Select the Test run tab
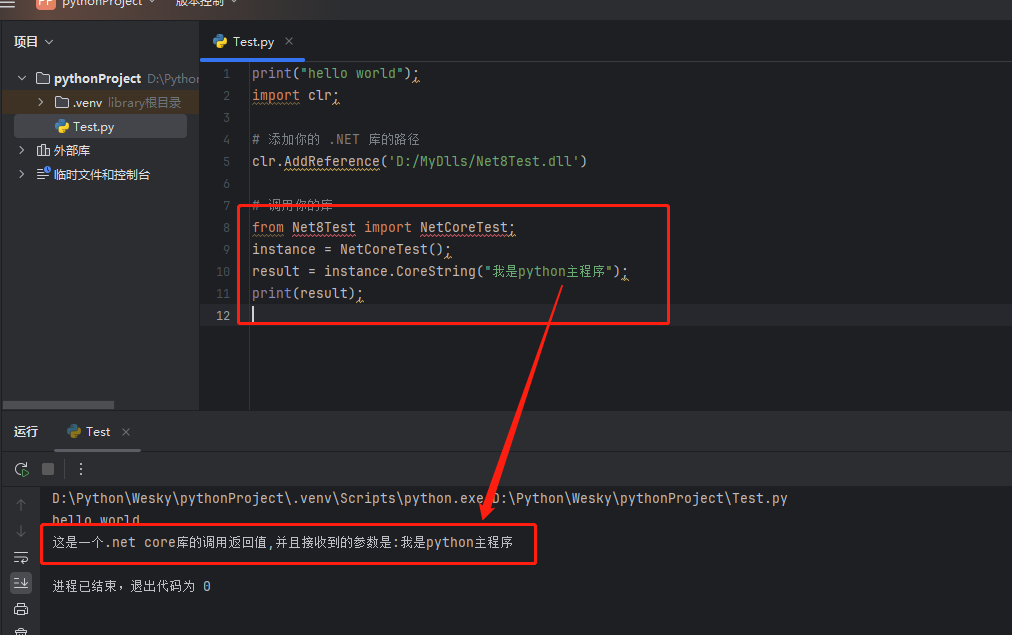This screenshot has width=1012, height=635. (97, 432)
